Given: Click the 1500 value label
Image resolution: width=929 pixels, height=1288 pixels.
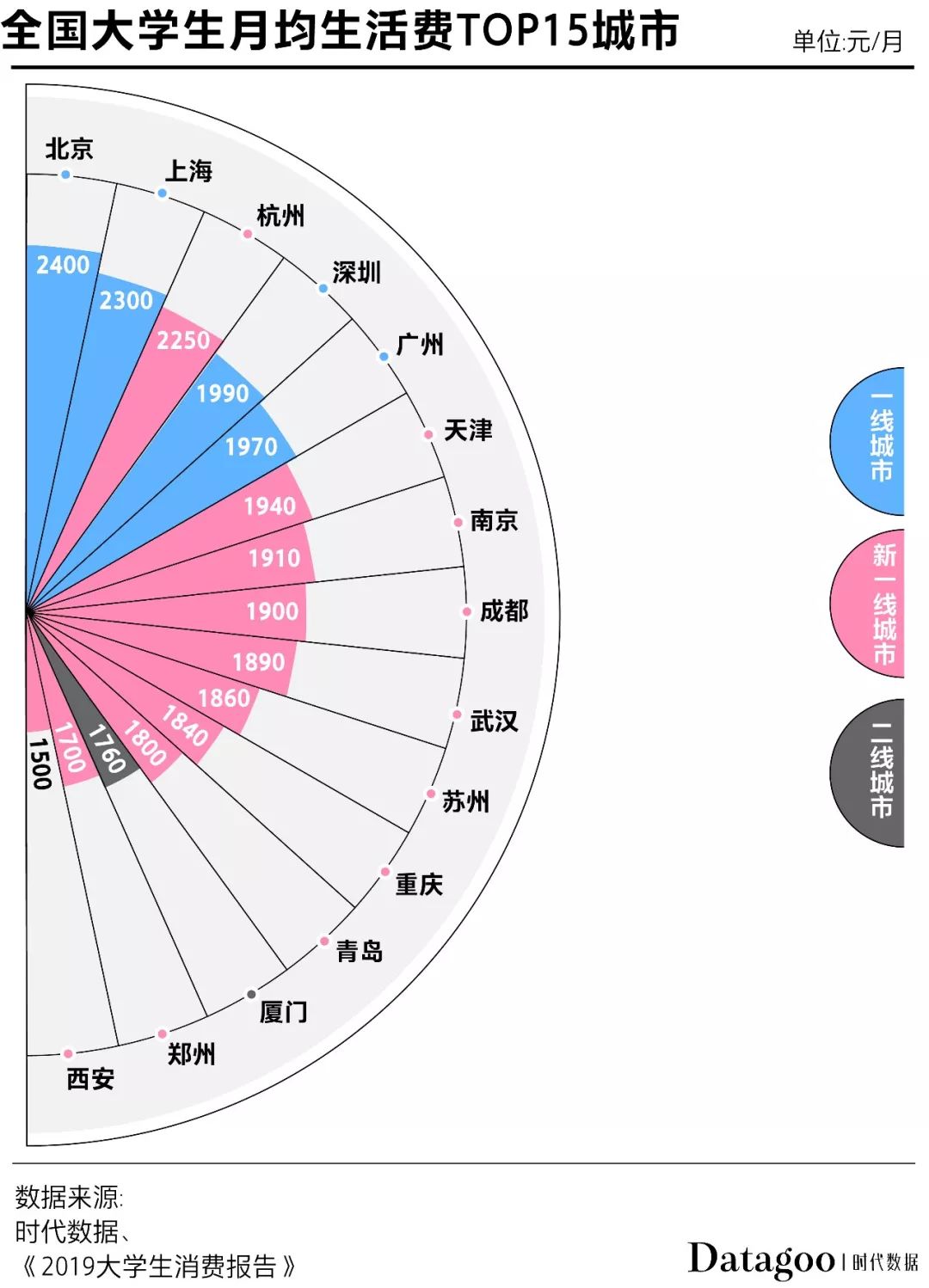Looking at the screenshot, I should [40, 764].
